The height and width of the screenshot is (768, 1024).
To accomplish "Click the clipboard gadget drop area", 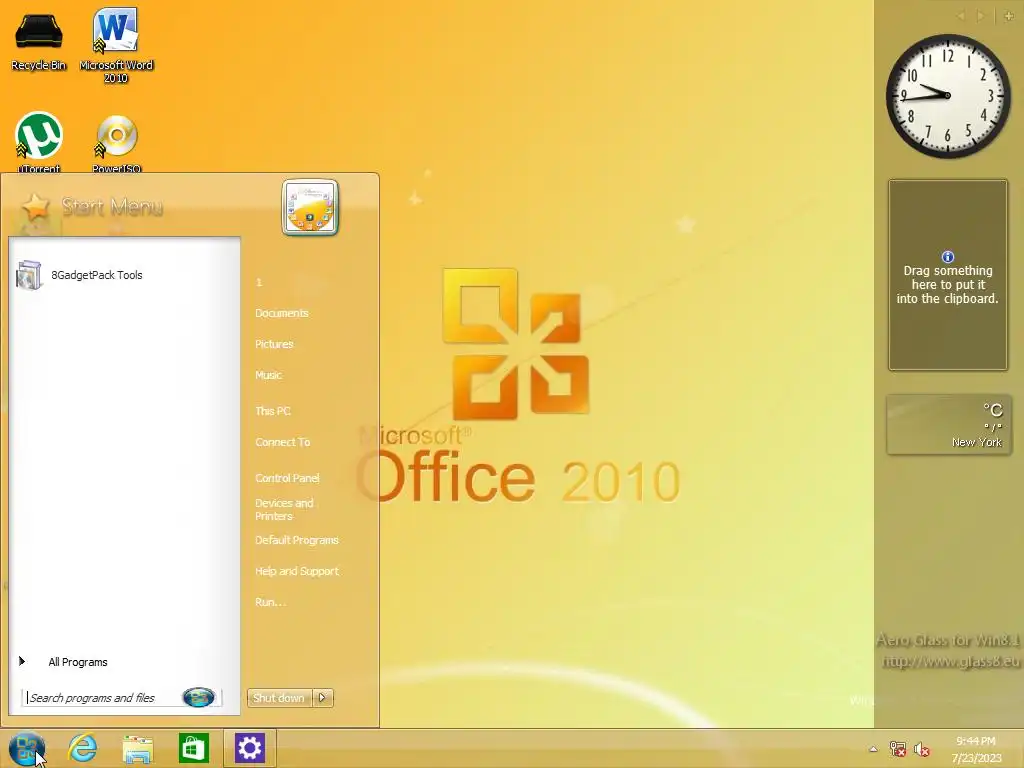I will 948,275.
